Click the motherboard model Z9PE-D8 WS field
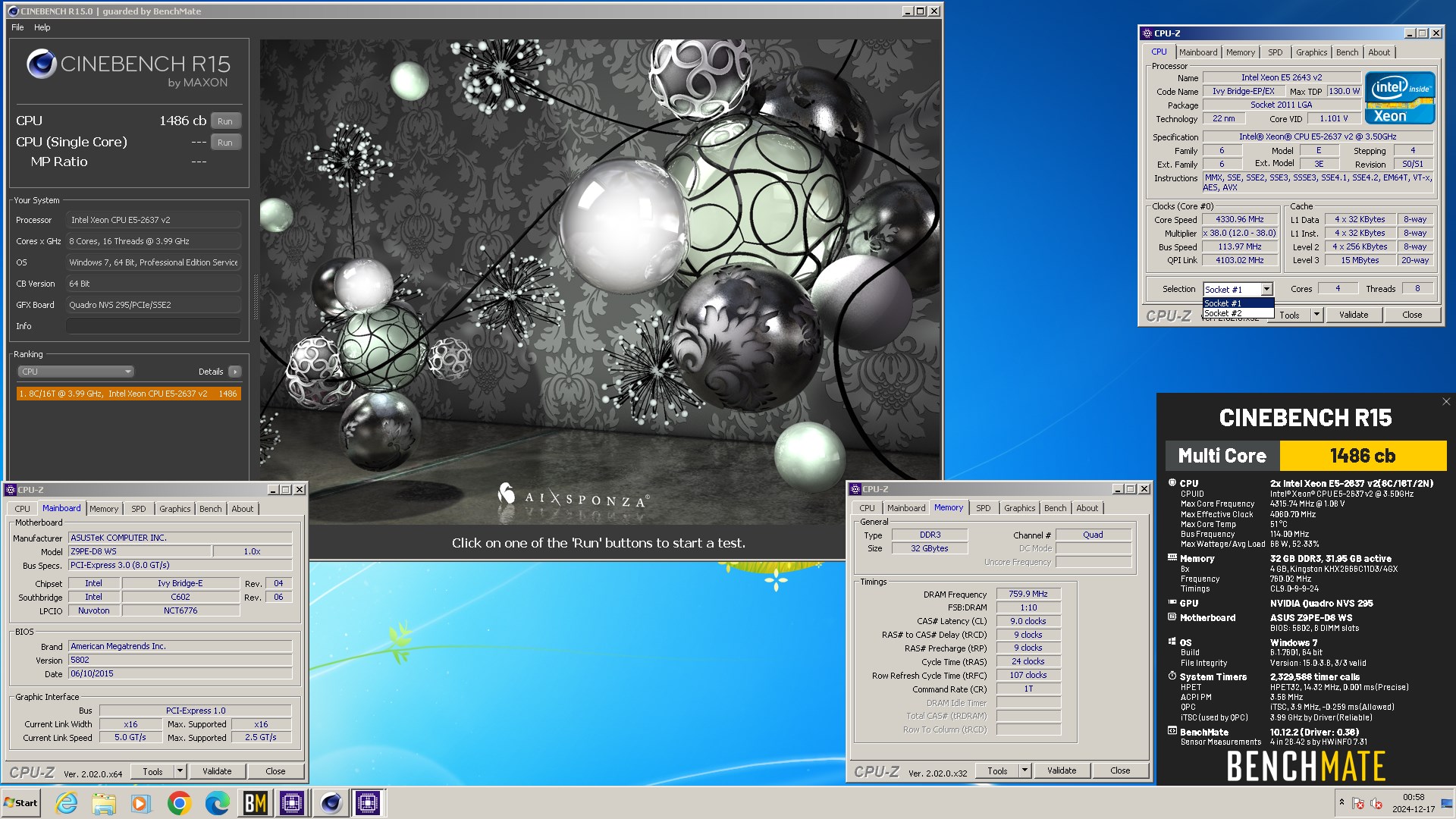The width and height of the screenshot is (1456, 819). click(140, 551)
